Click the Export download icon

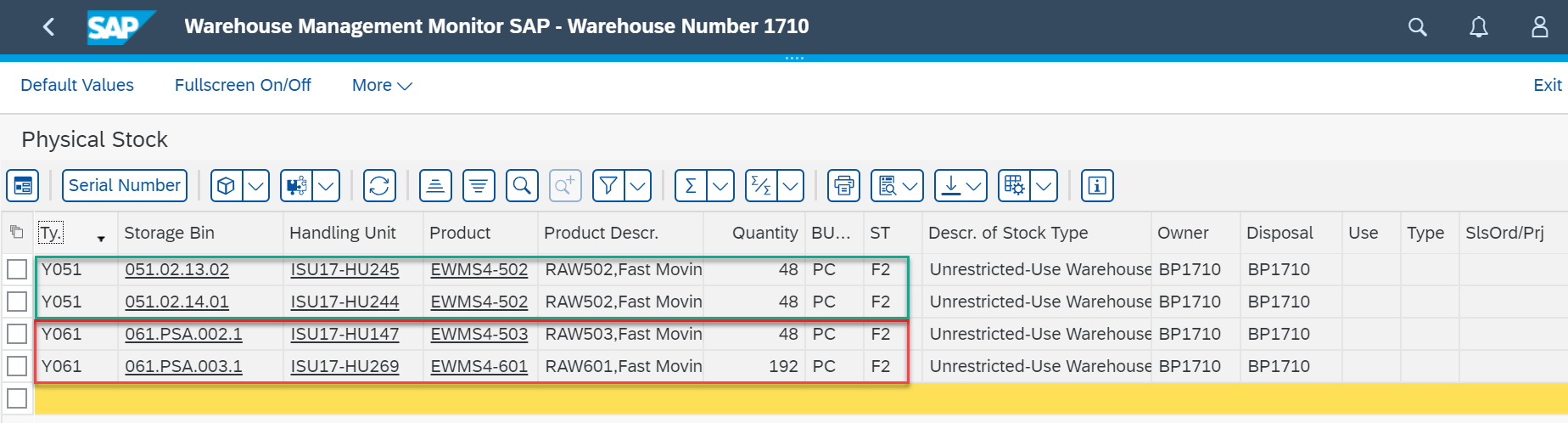(951, 185)
